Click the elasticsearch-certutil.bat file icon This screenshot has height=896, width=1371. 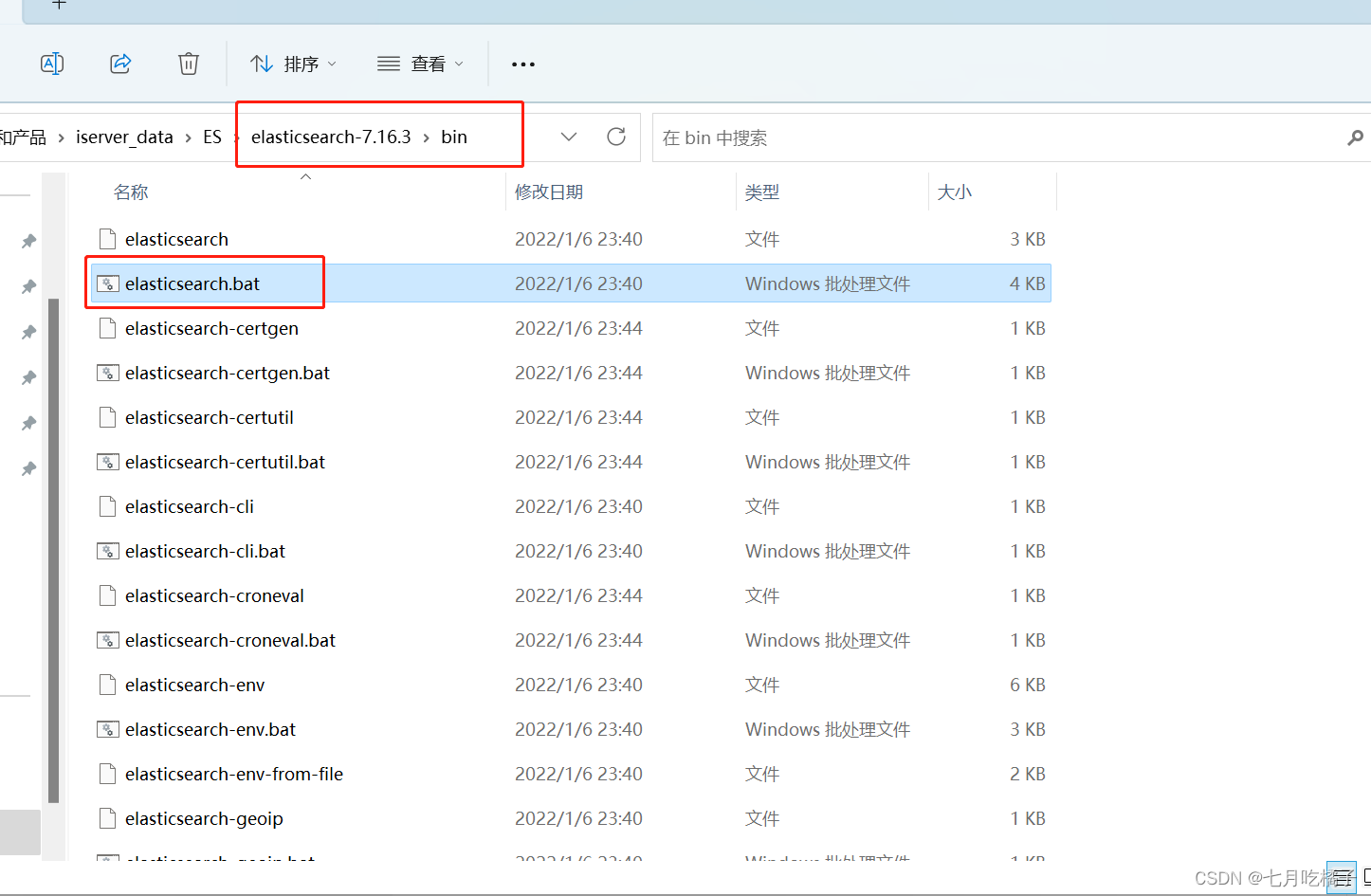pos(108,462)
